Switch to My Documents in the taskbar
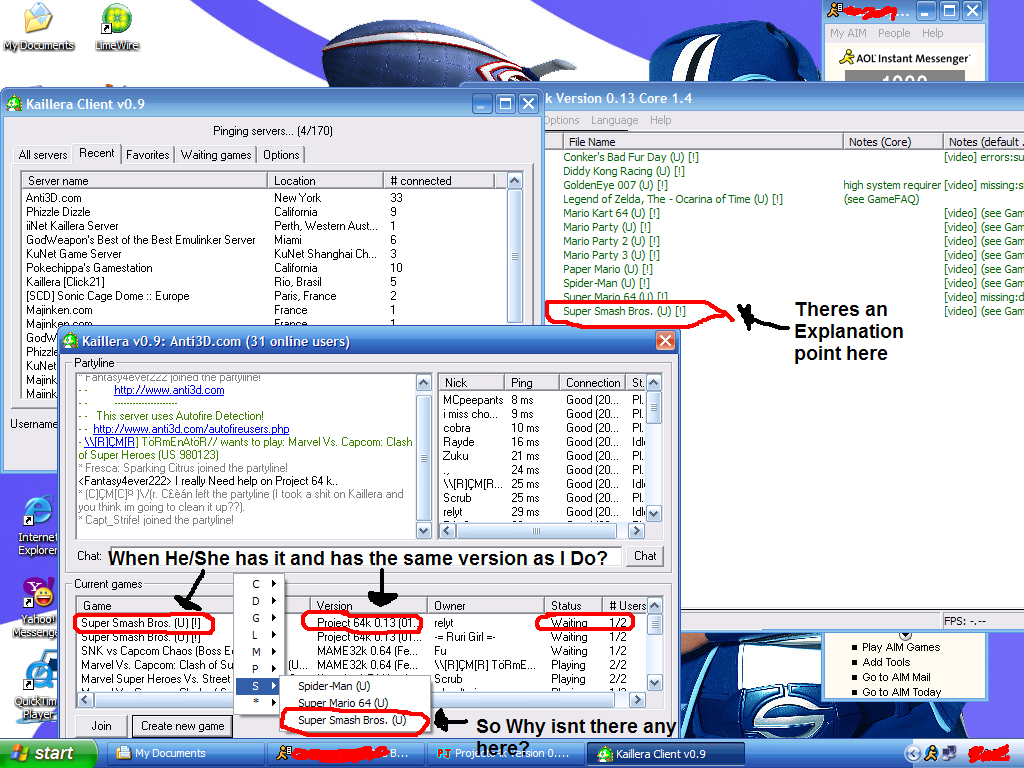This screenshot has width=1024, height=768. (185, 754)
